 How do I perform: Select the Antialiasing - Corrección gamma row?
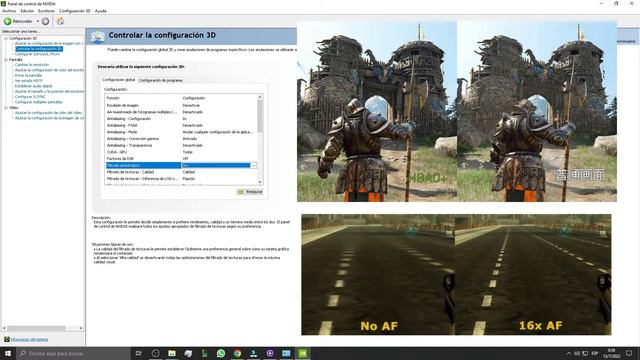[181, 139]
